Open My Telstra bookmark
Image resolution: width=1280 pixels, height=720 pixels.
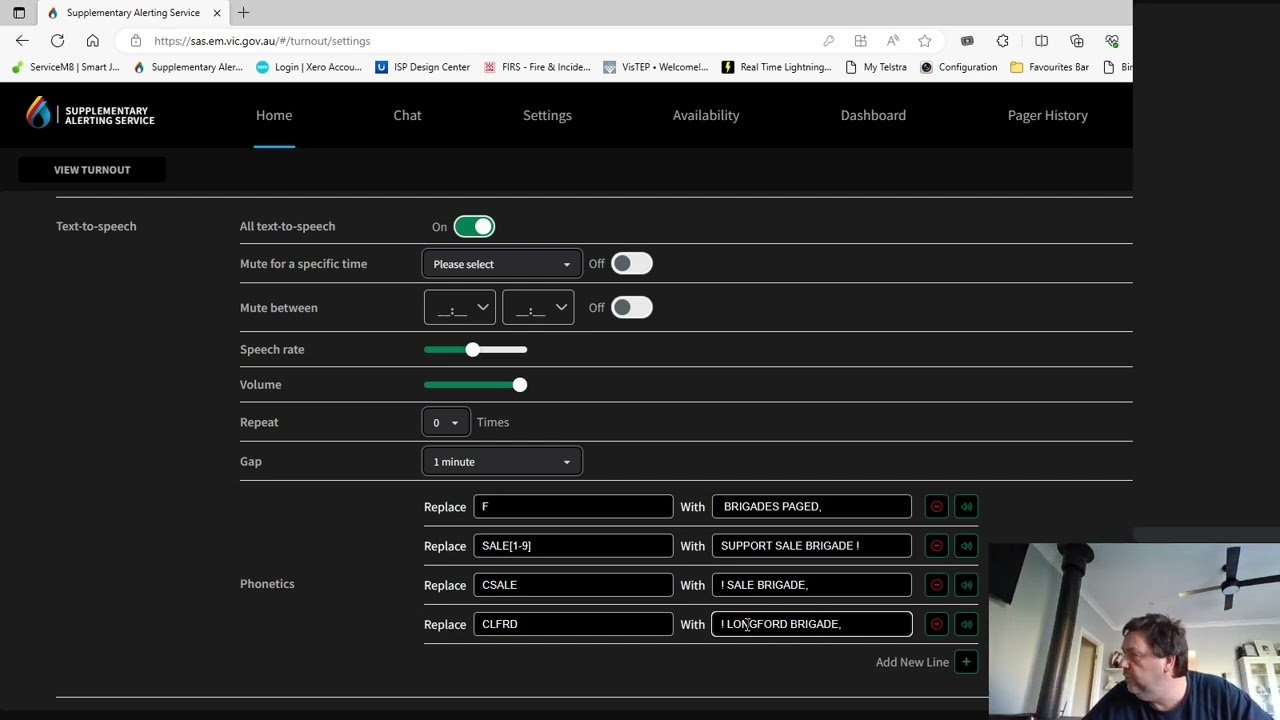tap(876, 67)
